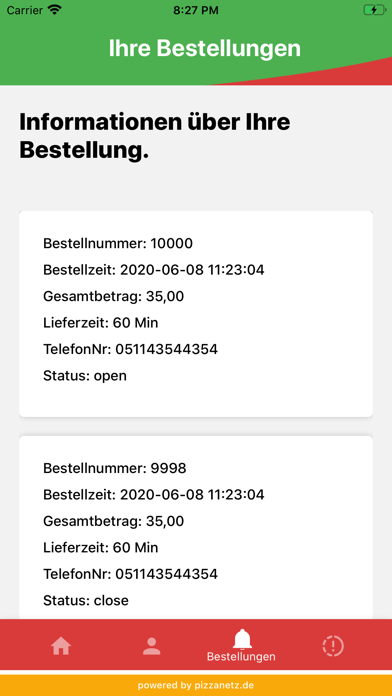Tap the Status: open line
392x696 pixels.
tap(85, 376)
